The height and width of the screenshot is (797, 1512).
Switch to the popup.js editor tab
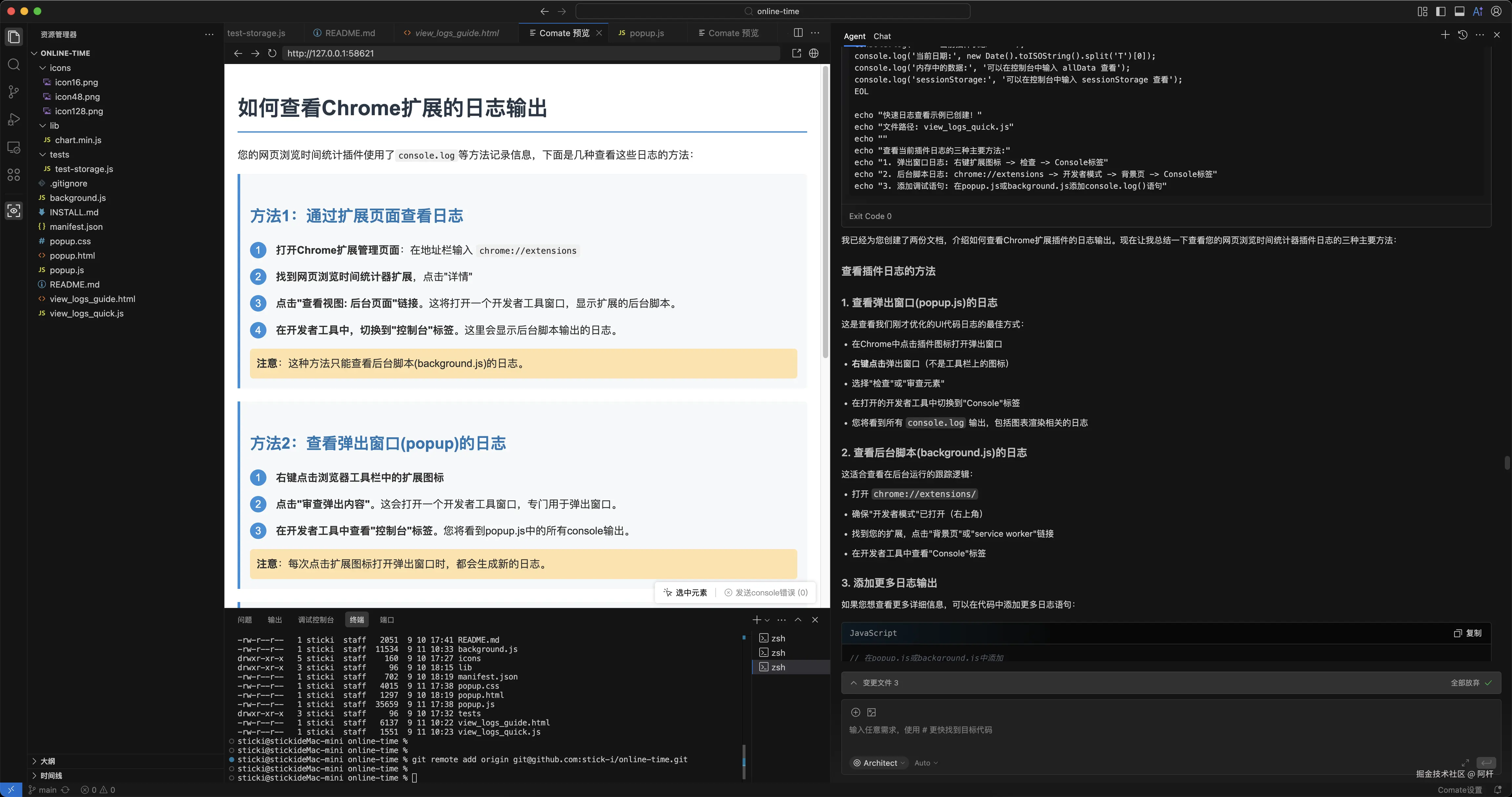[x=646, y=33]
